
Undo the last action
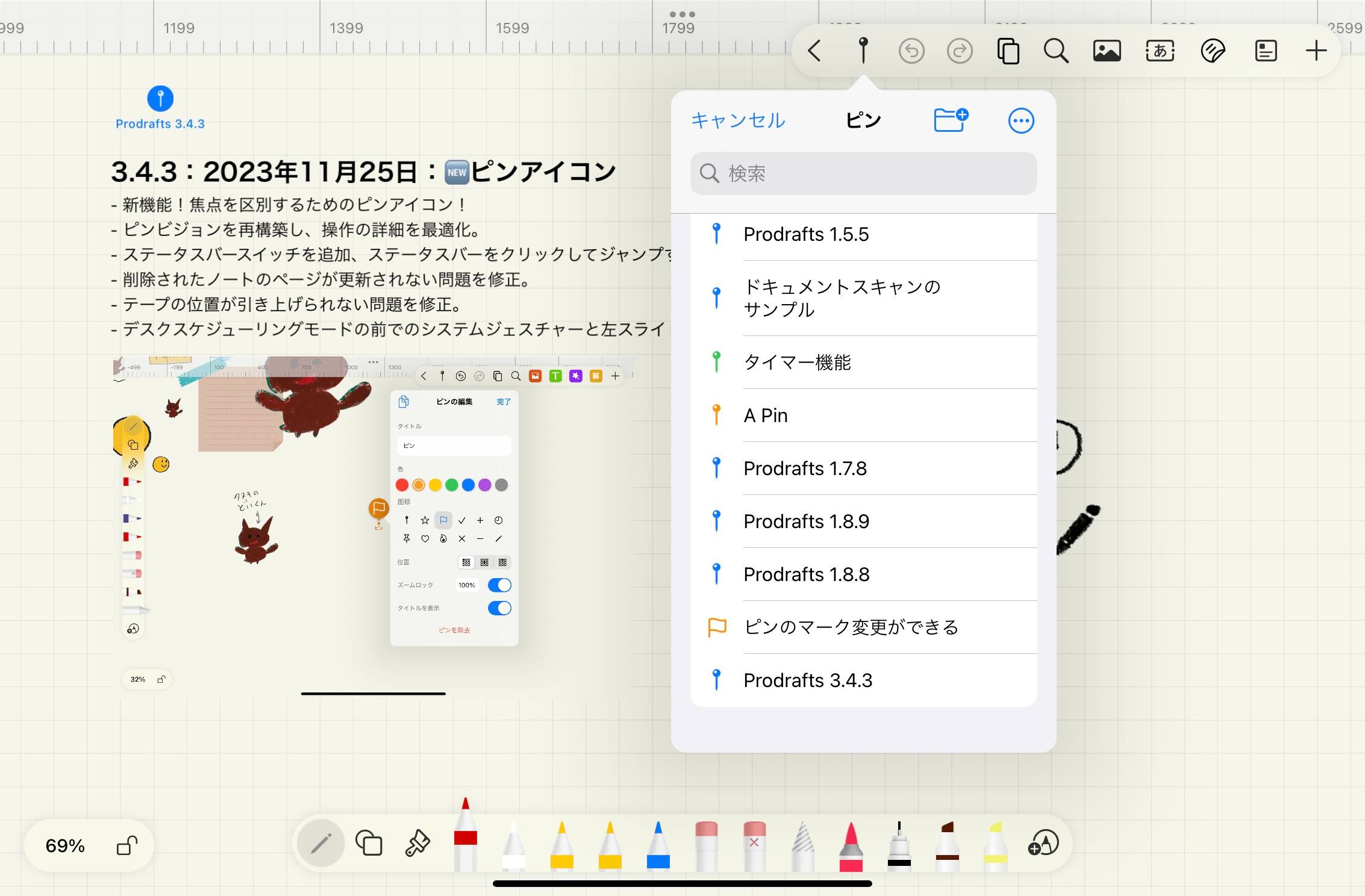click(911, 51)
